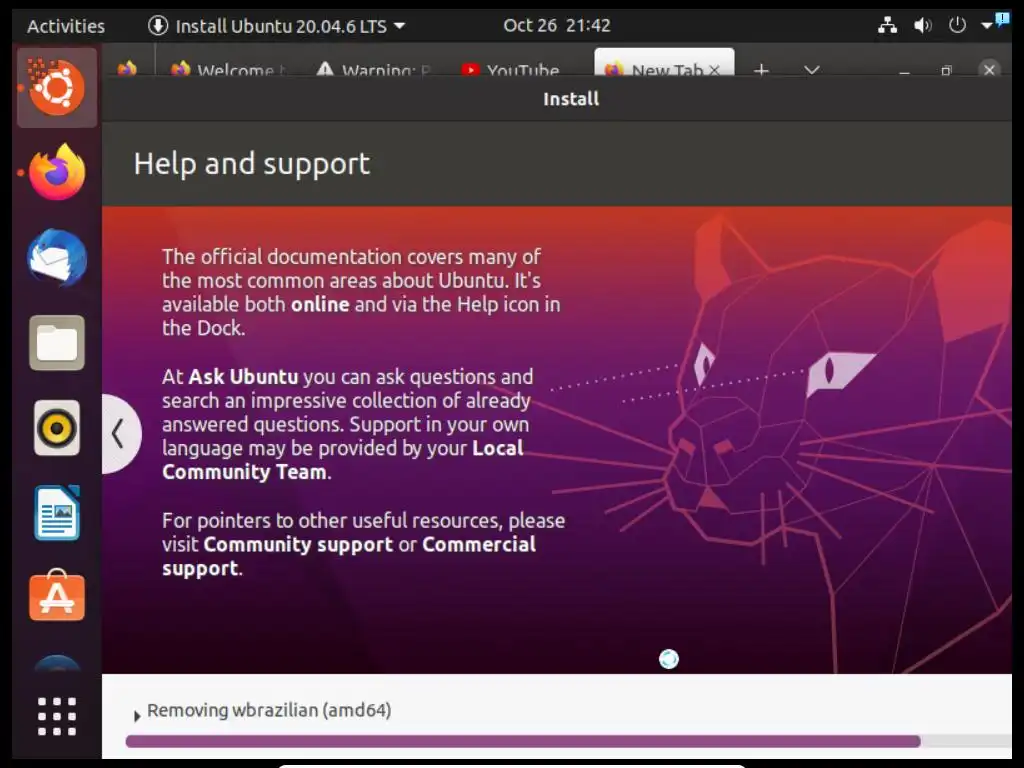Screen dimensions: 1024x768
Task: Open the clock Oct 26 21:42 calendar
Action: click(556, 25)
